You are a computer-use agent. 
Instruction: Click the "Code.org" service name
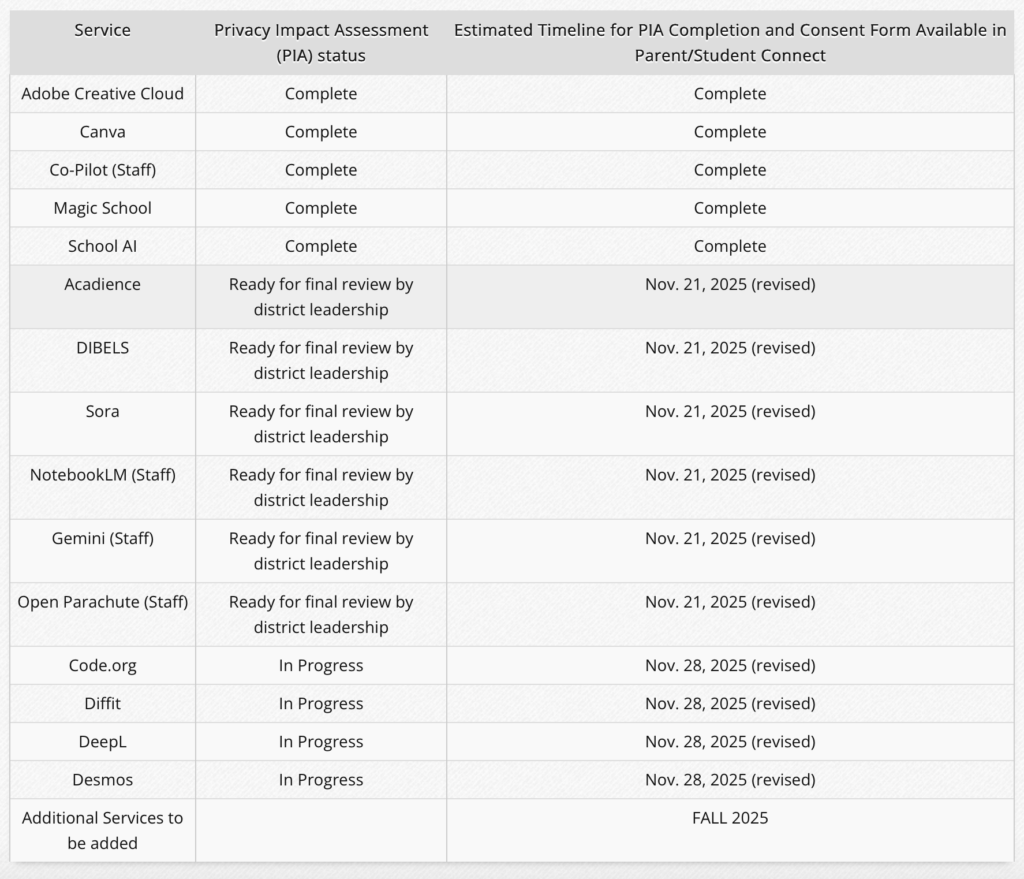point(102,666)
